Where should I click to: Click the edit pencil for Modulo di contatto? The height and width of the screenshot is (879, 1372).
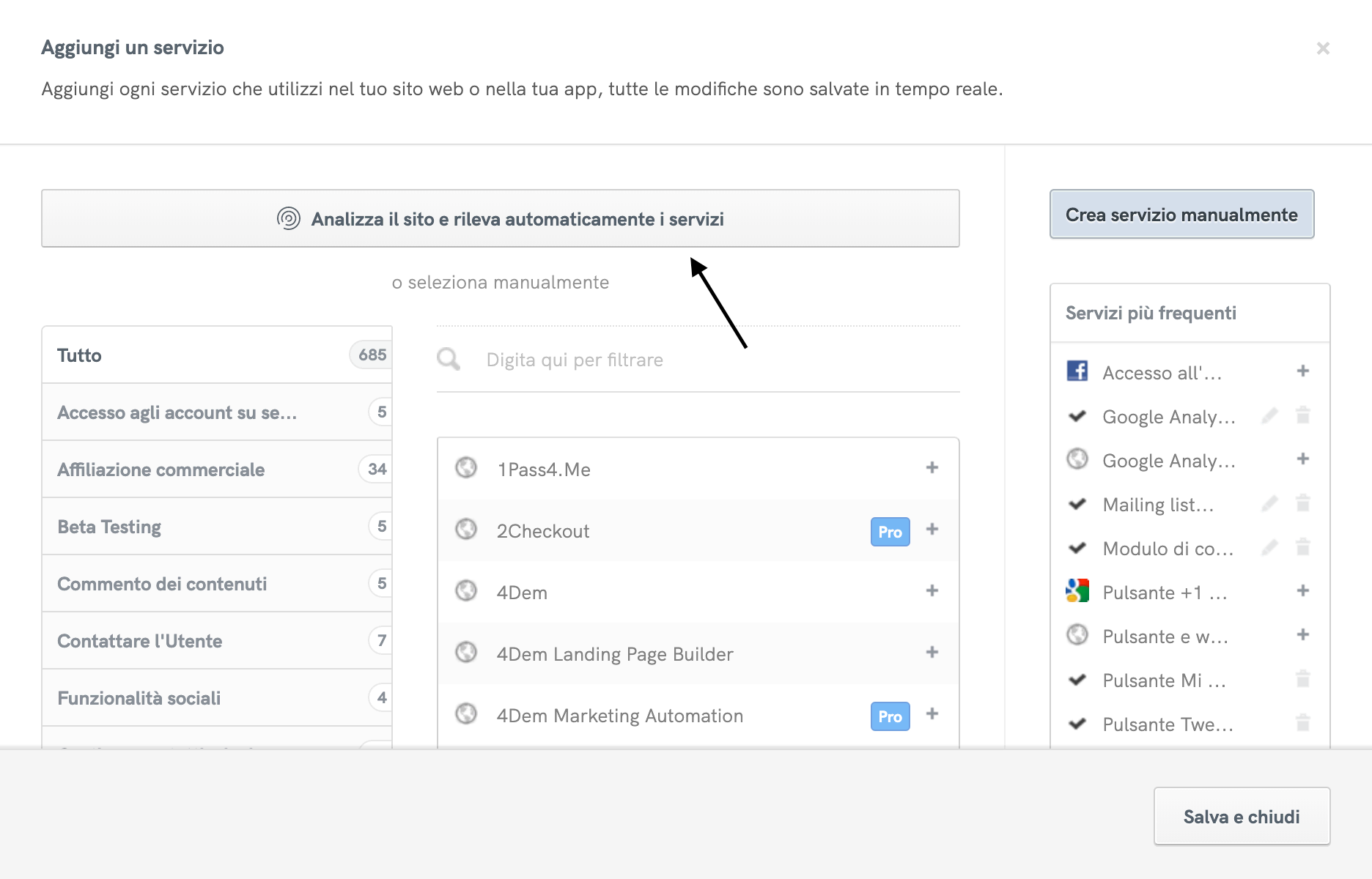[1270, 548]
